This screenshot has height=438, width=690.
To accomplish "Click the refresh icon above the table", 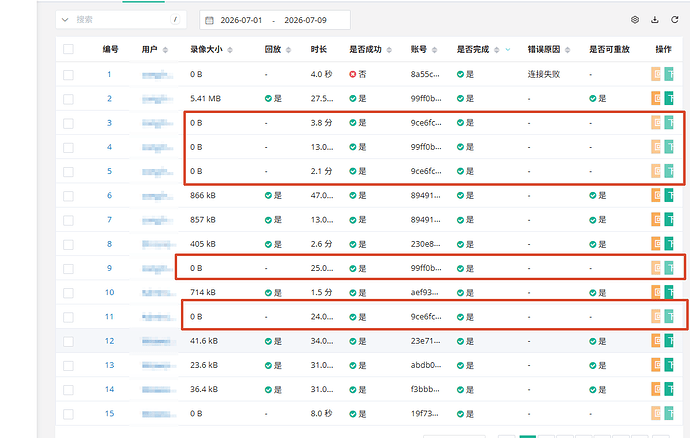I will click(x=674, y=19).
